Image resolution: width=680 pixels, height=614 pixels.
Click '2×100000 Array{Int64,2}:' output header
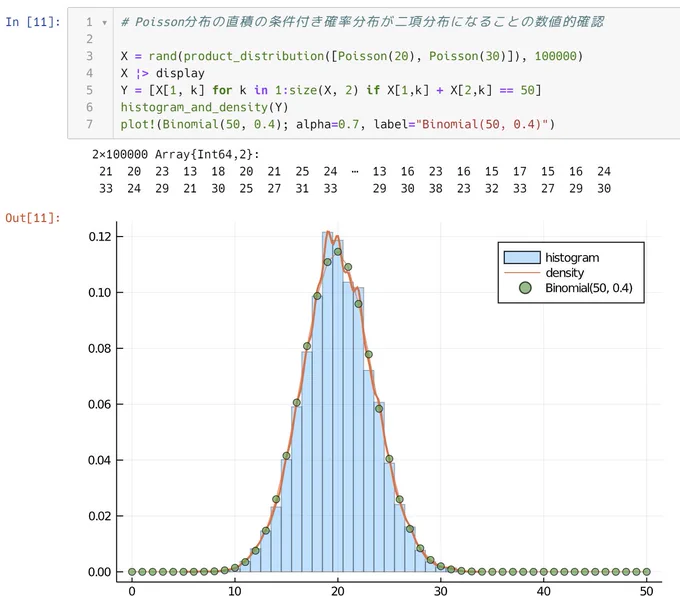[176, 154]
